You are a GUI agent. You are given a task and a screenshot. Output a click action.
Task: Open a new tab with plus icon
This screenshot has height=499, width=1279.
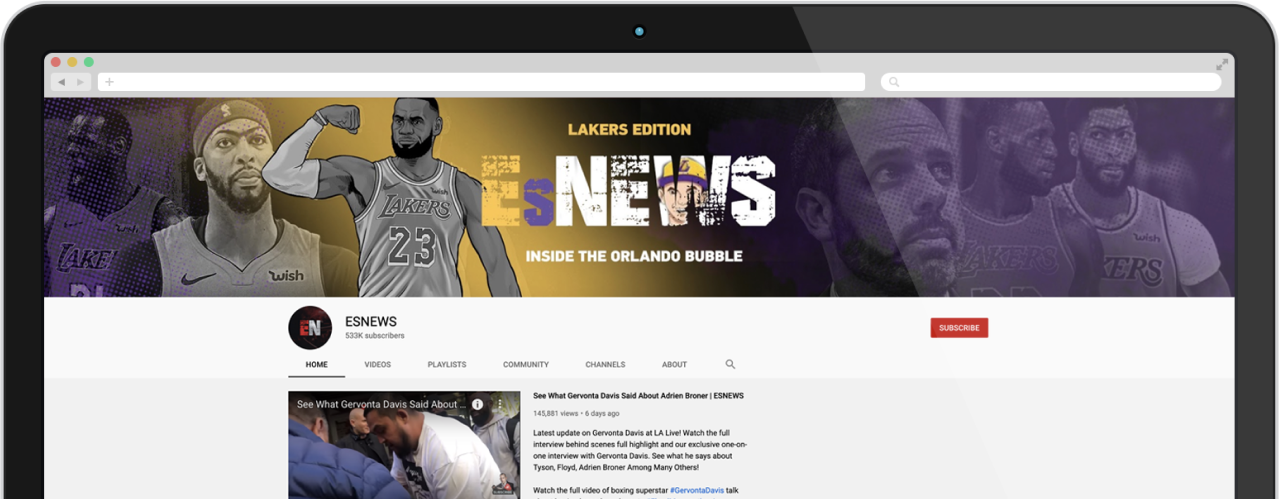109,82
